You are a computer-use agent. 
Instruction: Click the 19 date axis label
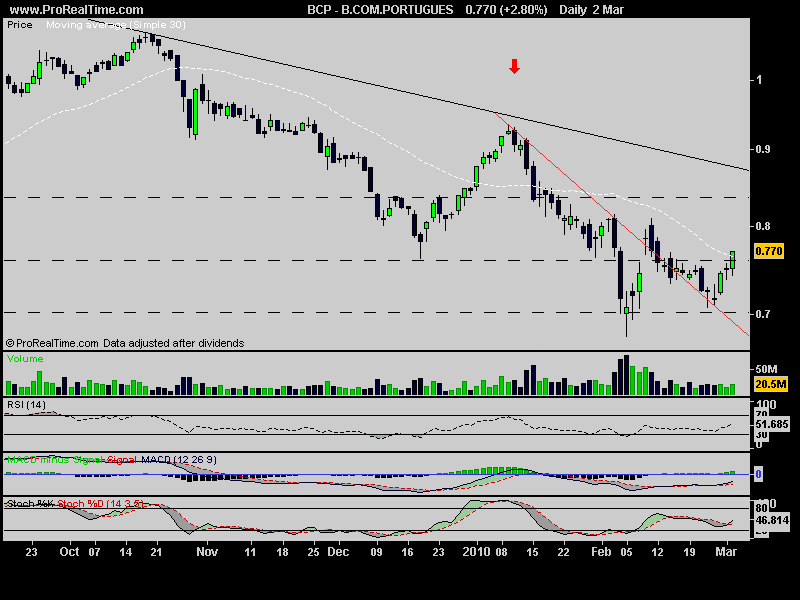(689, 552)
